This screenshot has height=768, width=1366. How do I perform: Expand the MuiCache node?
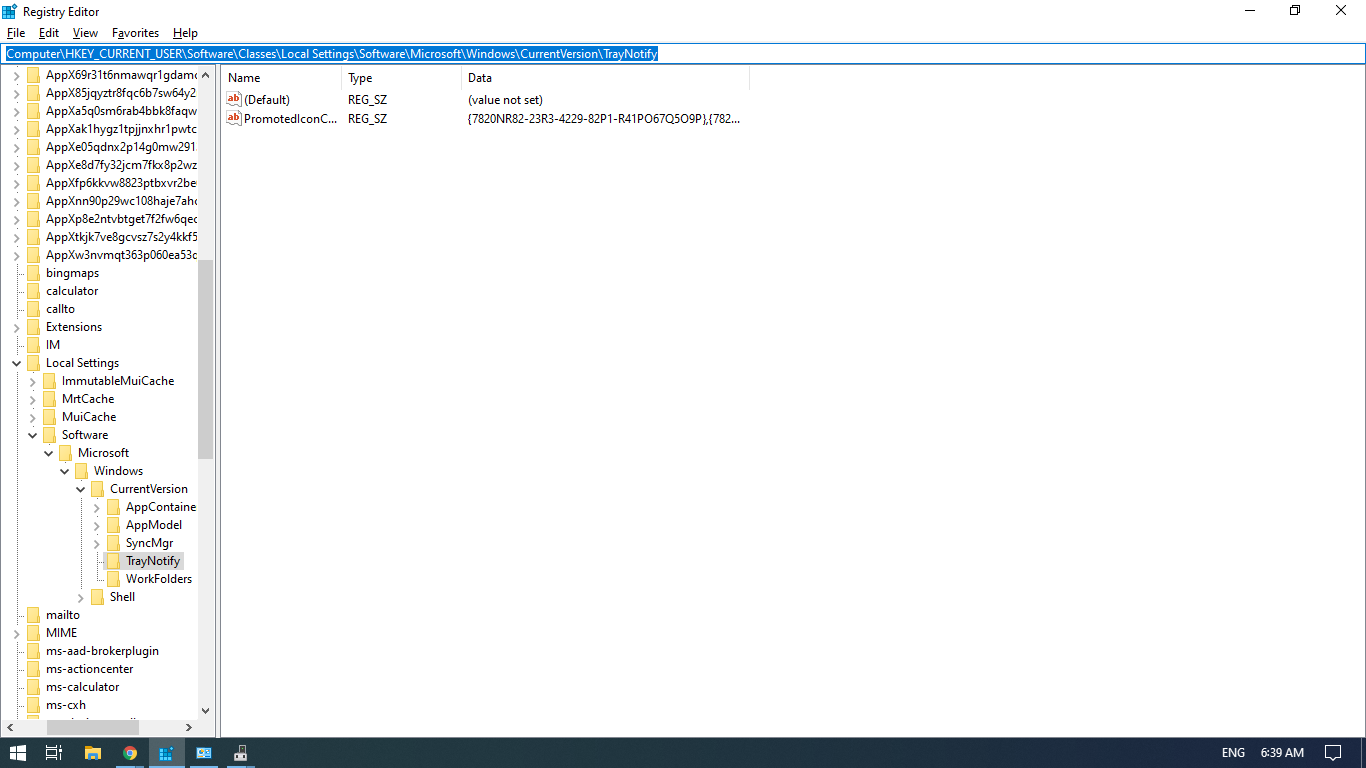click(33, 417)
